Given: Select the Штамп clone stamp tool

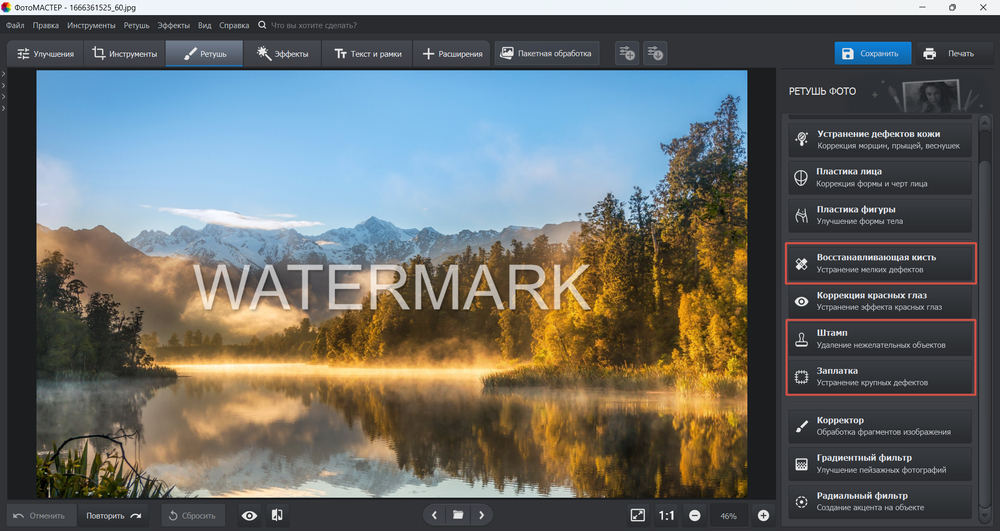Looking at the screenshot, I should [879, 338].
